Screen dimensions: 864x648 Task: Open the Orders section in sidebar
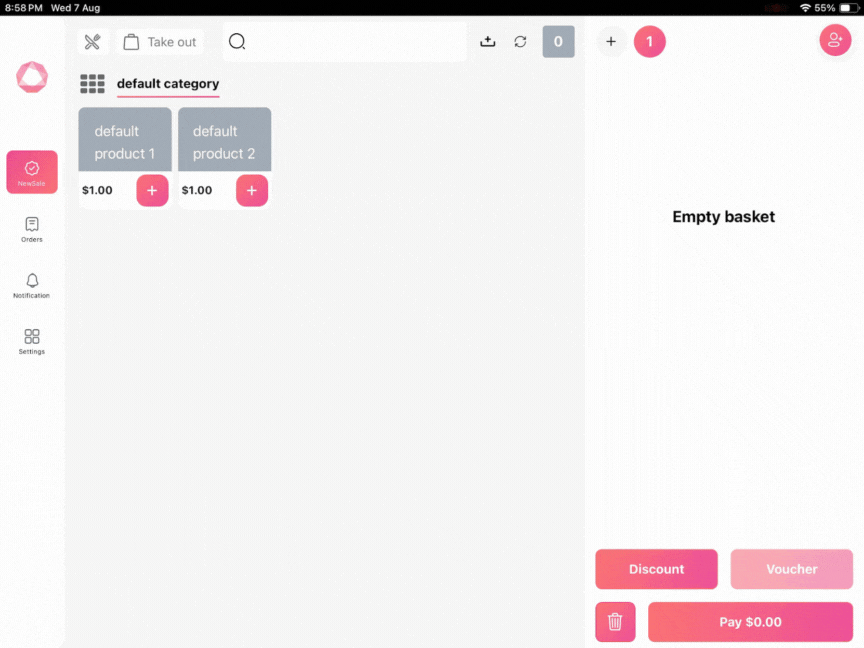[x=32, y=229]
